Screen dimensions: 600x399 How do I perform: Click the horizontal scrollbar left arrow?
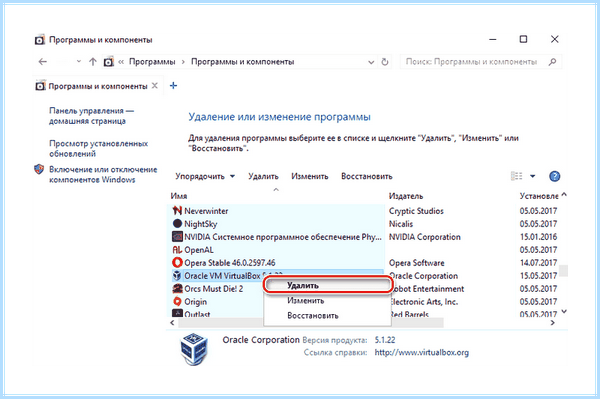pyautogui.click(x=172, y=323)
